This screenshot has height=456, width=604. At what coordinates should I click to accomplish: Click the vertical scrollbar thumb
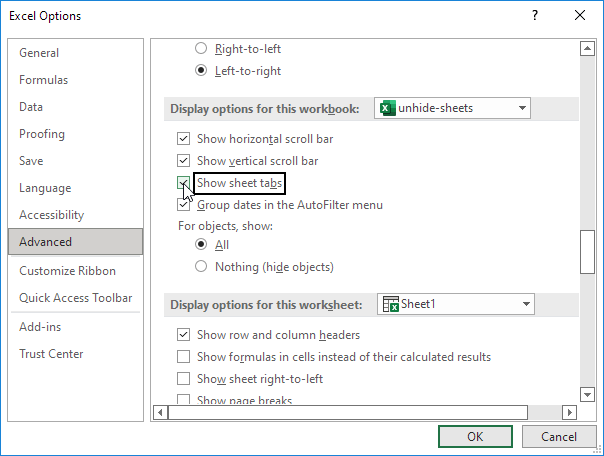(x=587, y=251)
